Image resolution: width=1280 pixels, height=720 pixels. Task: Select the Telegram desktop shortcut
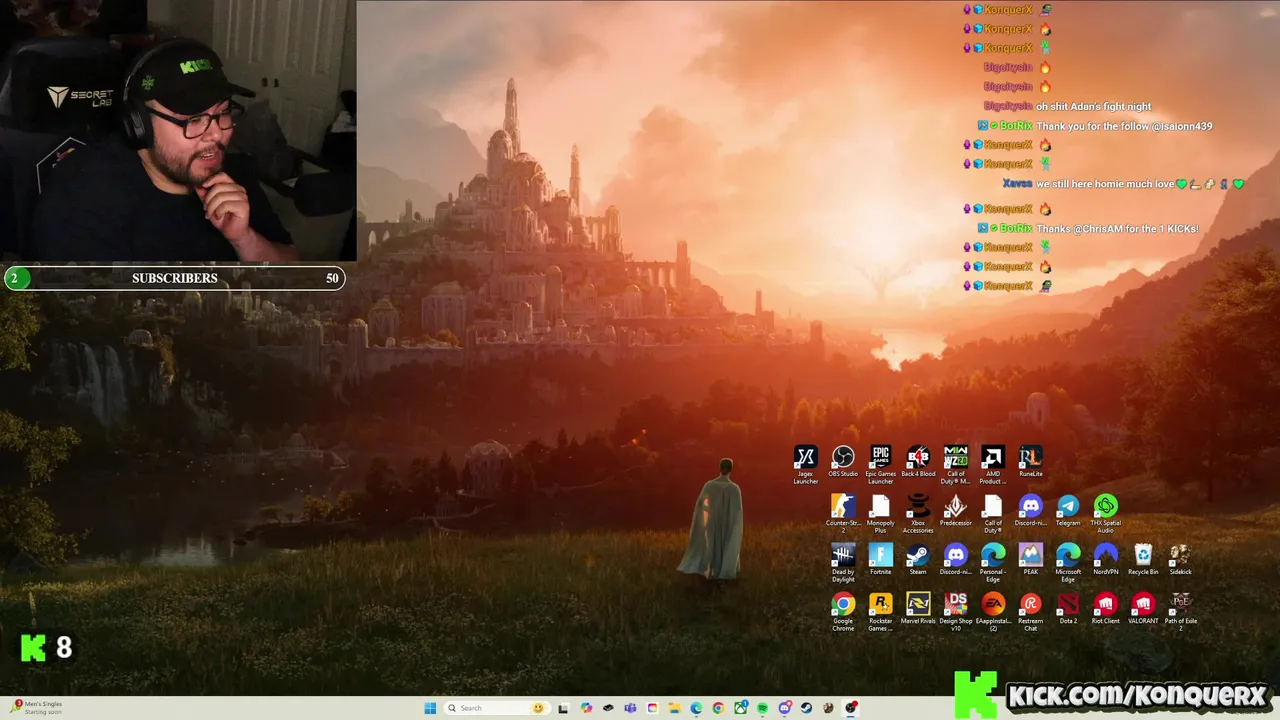click(x=1068, y=511)
